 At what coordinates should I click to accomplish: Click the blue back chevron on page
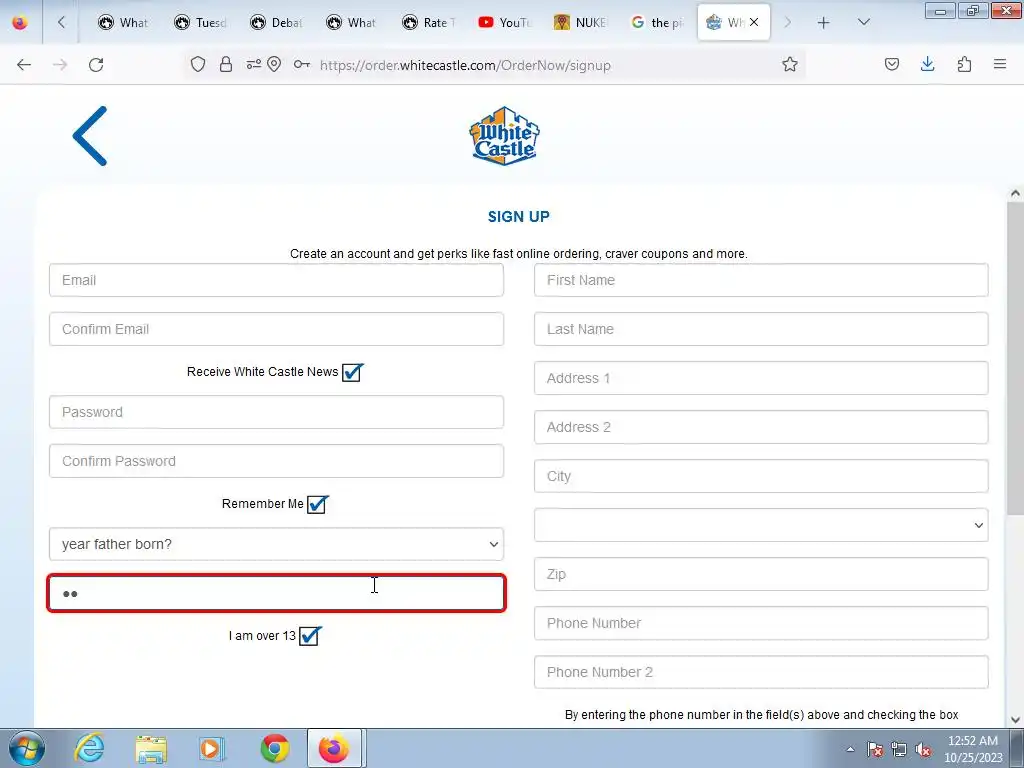click(90, 136)
